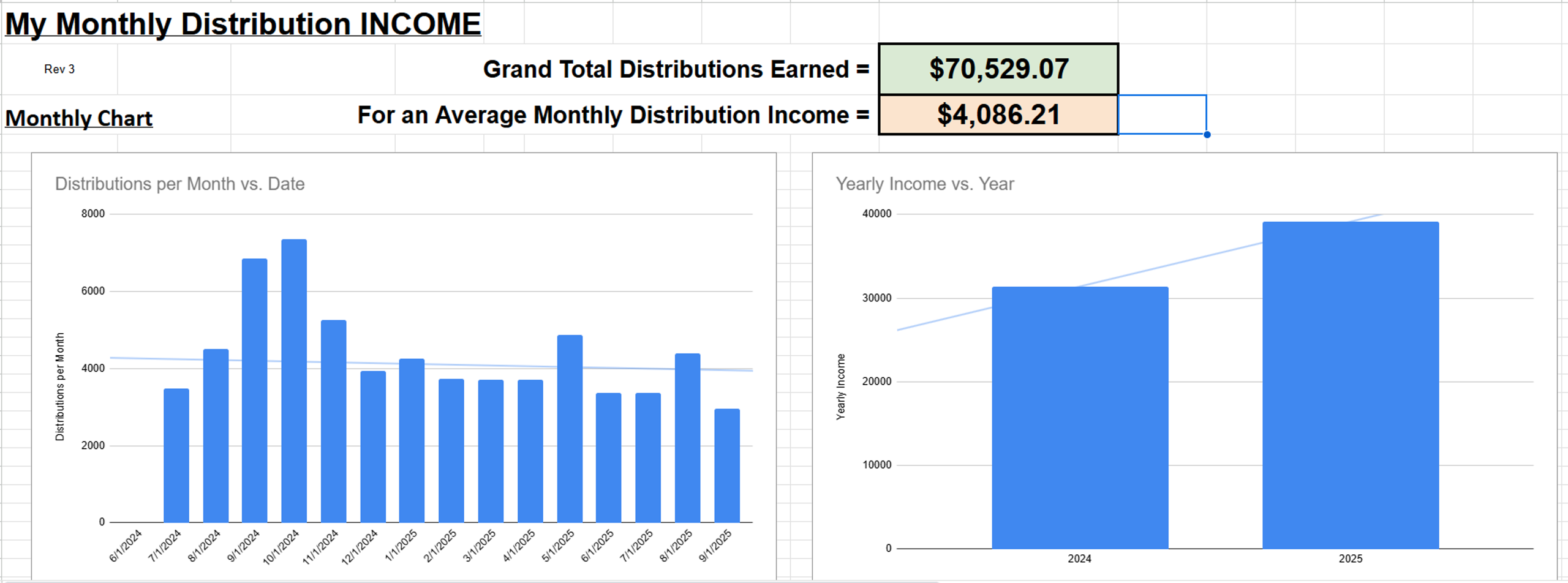The height and width of the screenshot is (583, 1568).
Task: Select the 7/1/2025 bar in the monthly chart
Action: click(x=648, y=457)
